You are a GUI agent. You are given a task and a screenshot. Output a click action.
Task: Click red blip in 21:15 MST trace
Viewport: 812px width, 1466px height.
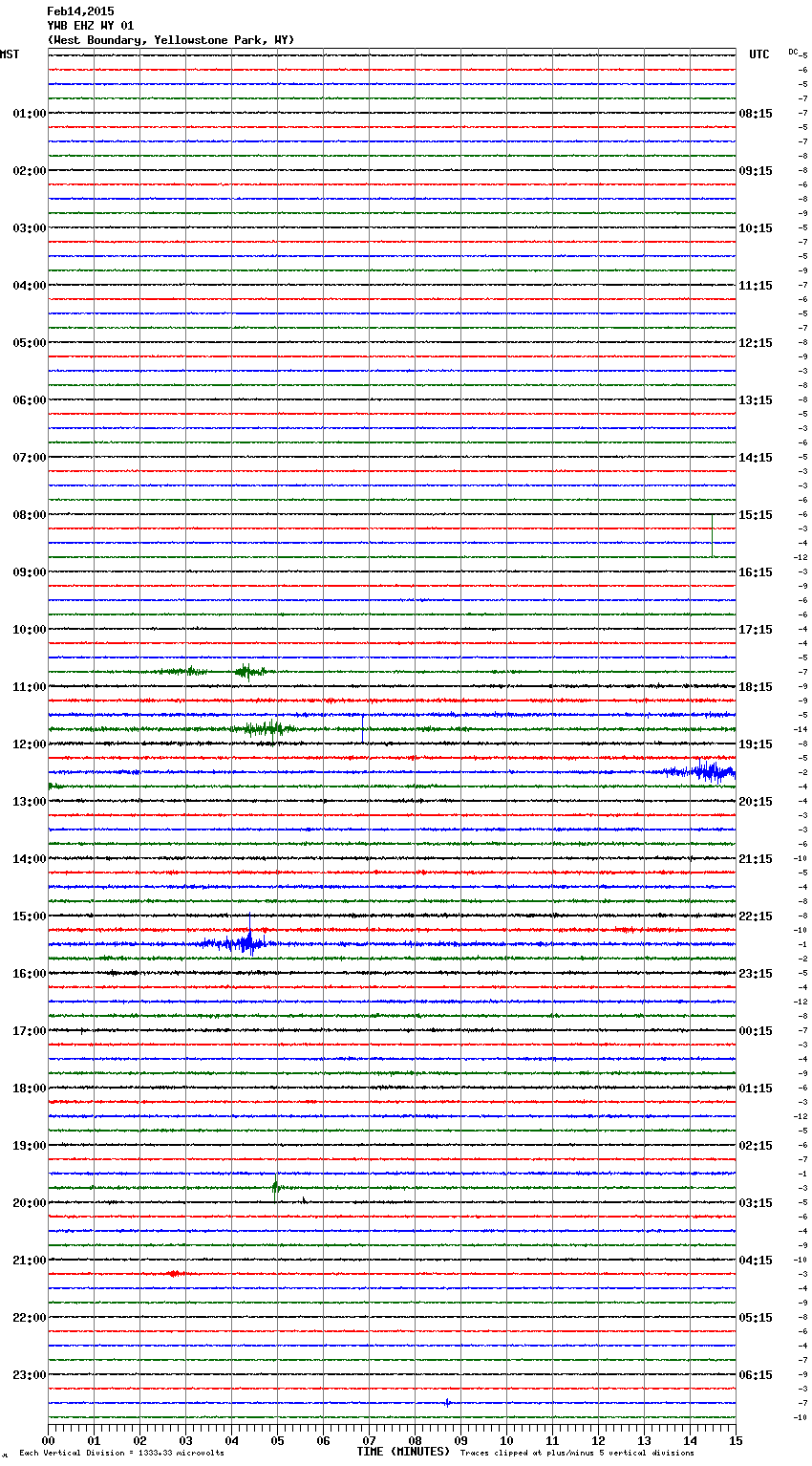coord(174,1274)
